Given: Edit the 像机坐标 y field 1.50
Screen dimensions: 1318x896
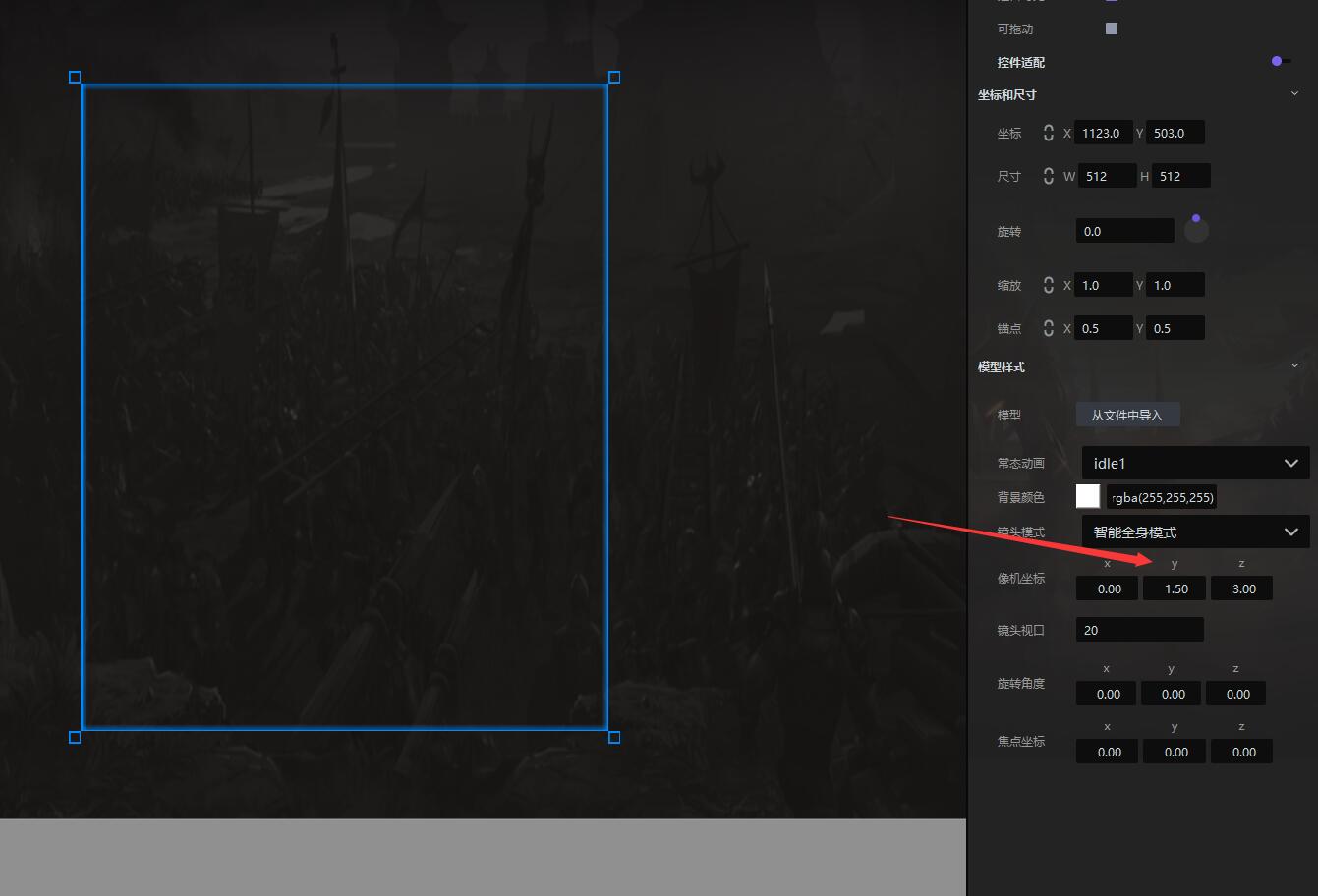Looking at the screenshot, I should click(1175, 588).
